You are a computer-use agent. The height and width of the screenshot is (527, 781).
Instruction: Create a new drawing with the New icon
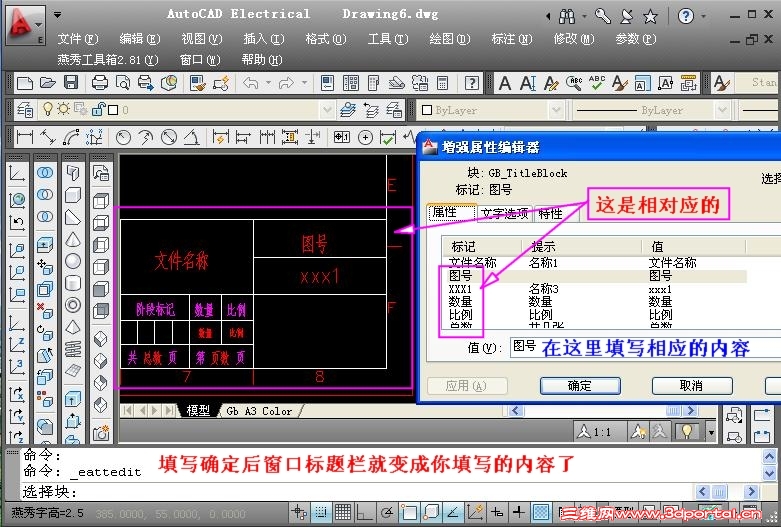coord(24,83)
